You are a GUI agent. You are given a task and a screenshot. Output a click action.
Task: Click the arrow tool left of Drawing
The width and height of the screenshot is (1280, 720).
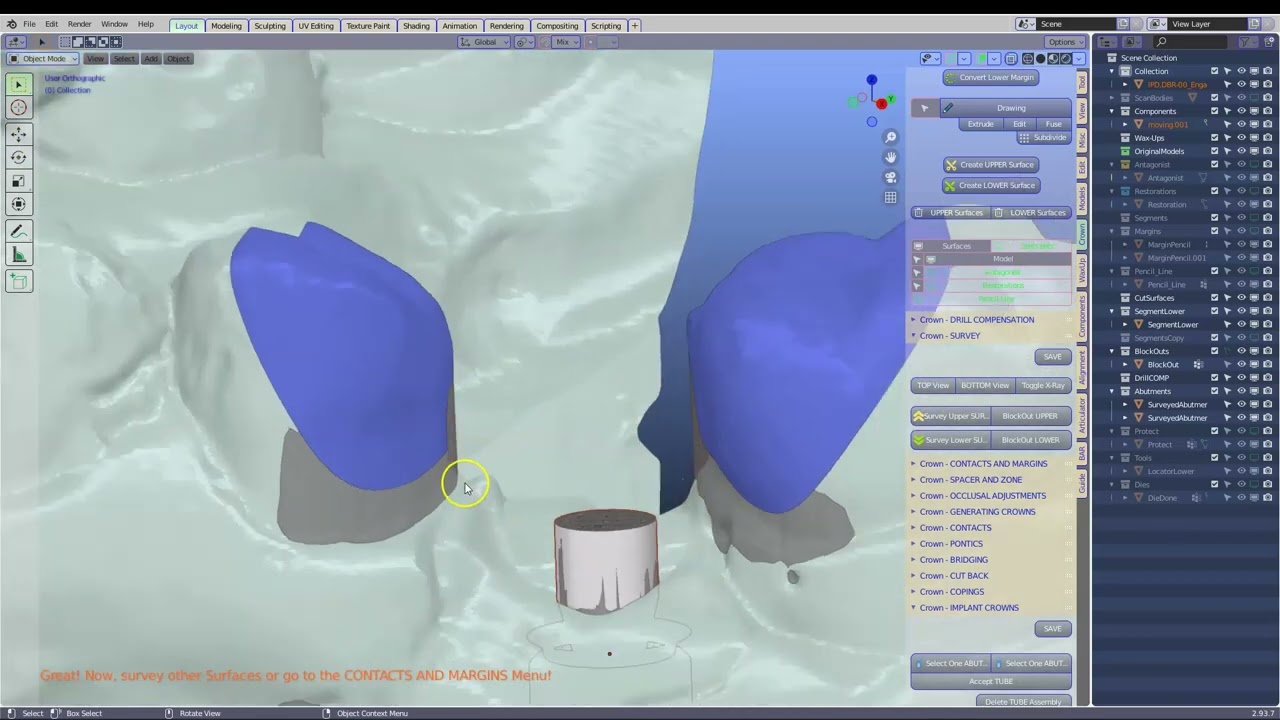924,108
